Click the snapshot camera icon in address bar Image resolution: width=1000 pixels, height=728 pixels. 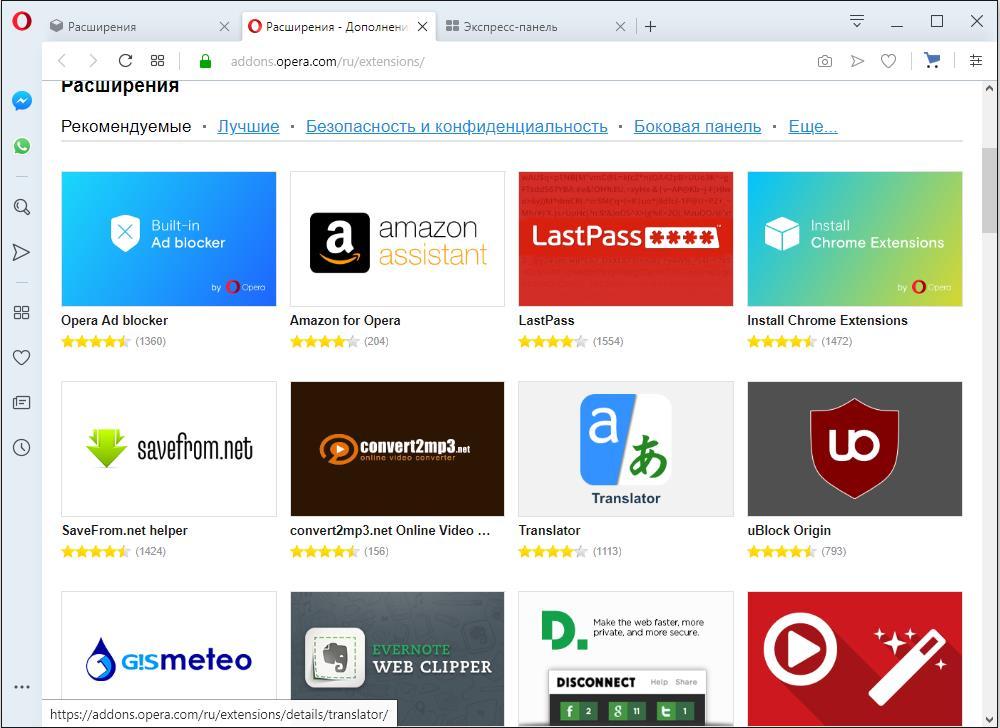[x=824, y=61]
